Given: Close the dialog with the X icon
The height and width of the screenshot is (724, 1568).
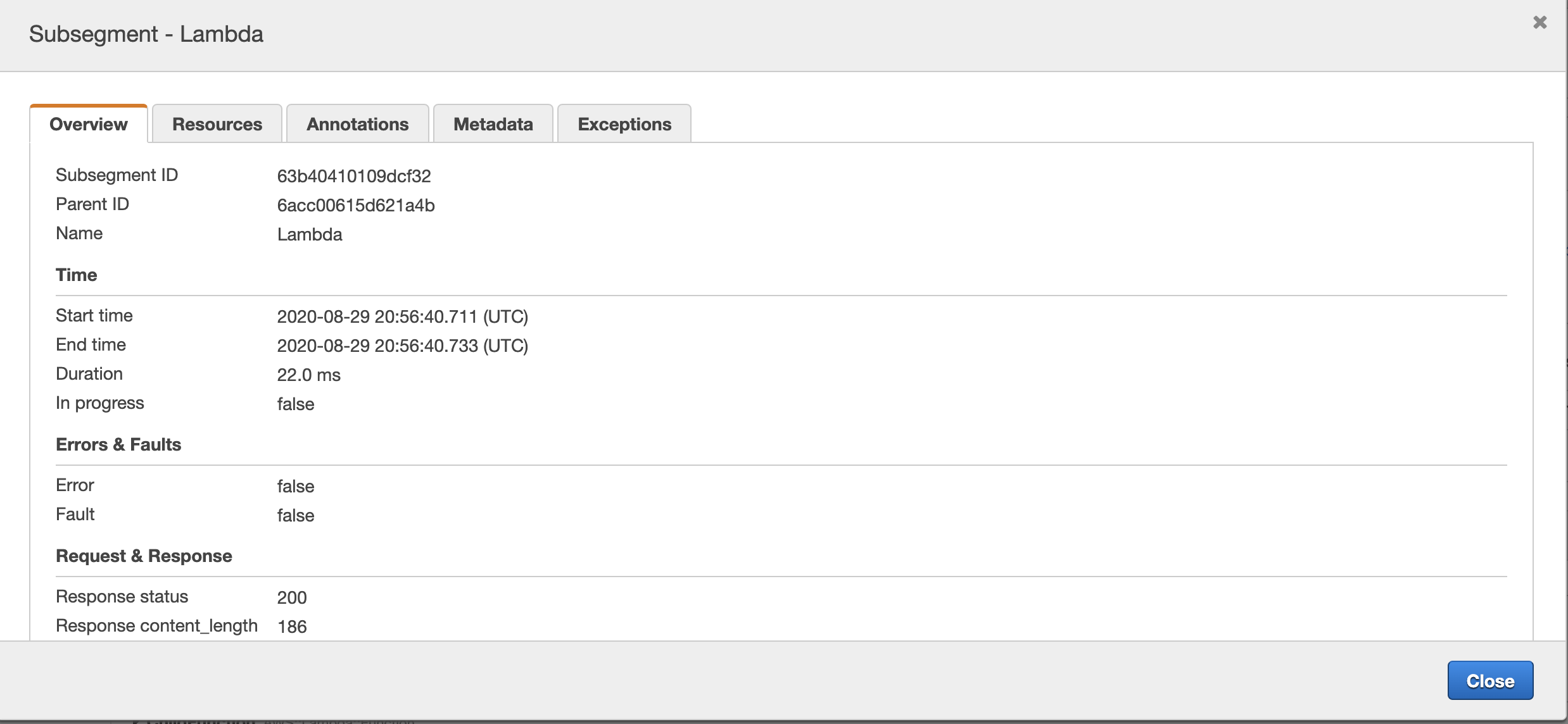Looking at the screenshot, I should point(1540,22).
